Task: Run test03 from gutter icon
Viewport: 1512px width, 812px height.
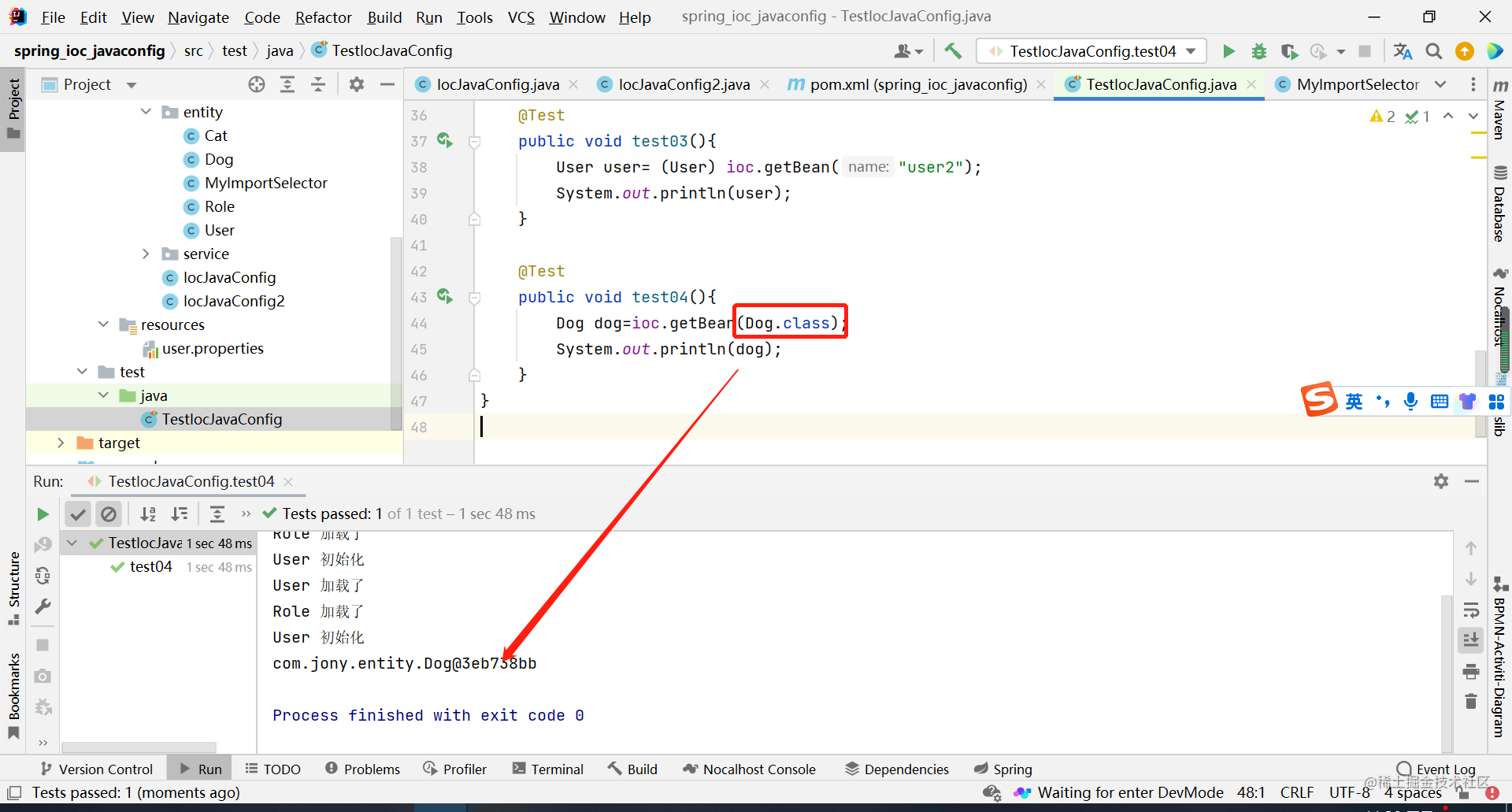Action: (445, 140)
